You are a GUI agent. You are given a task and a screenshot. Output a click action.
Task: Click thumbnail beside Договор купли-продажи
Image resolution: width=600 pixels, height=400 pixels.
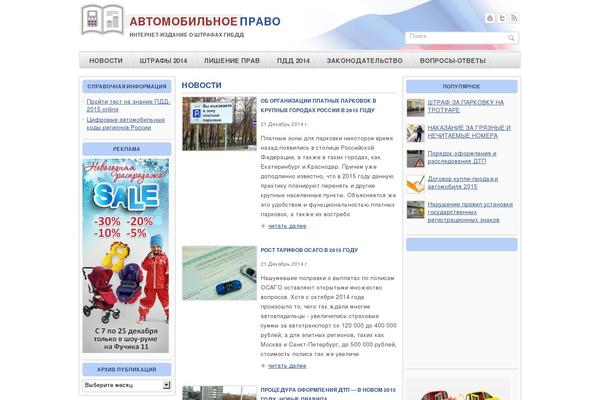pyautogui.click(x=416, y=184)
